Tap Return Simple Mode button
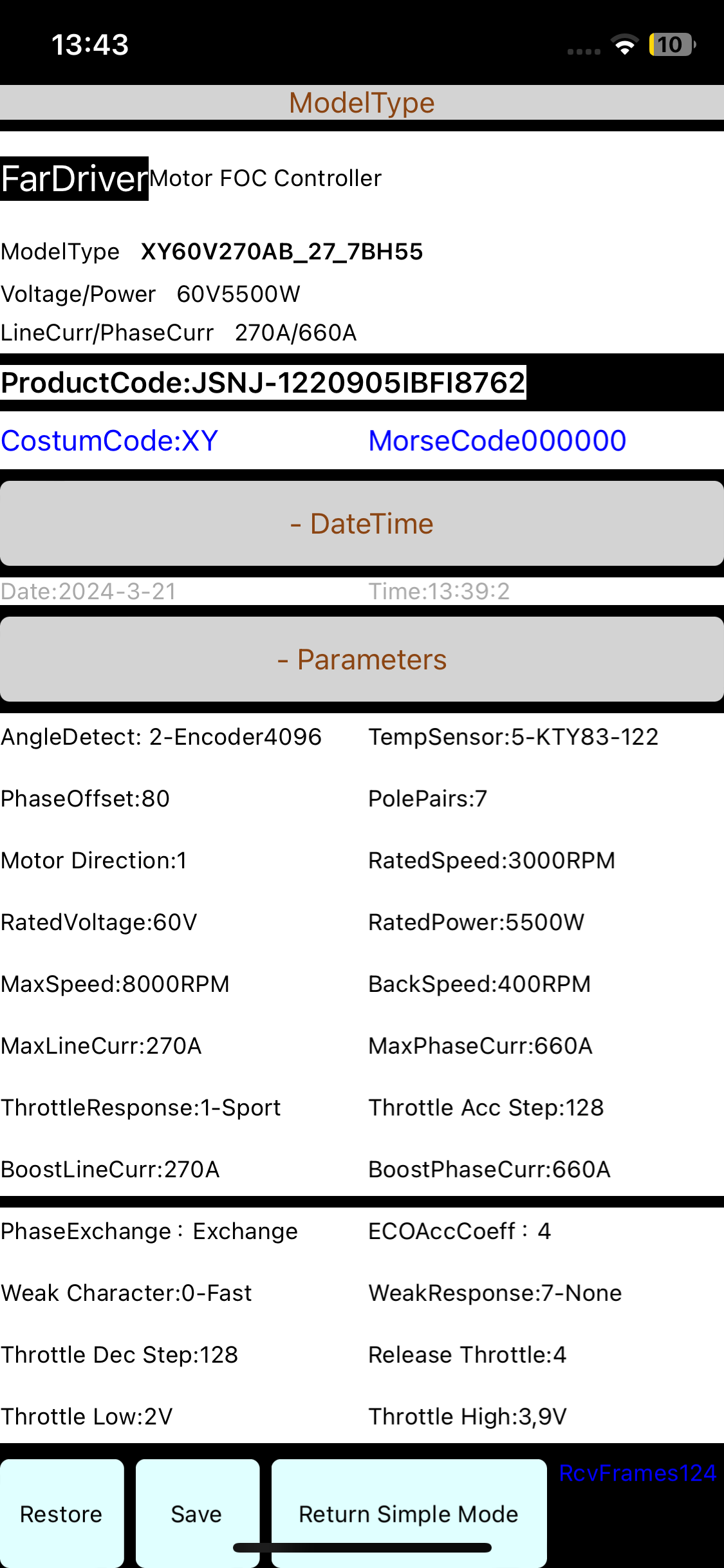The height and width of the screenshot is (1568, 724). pos(409,1514)
